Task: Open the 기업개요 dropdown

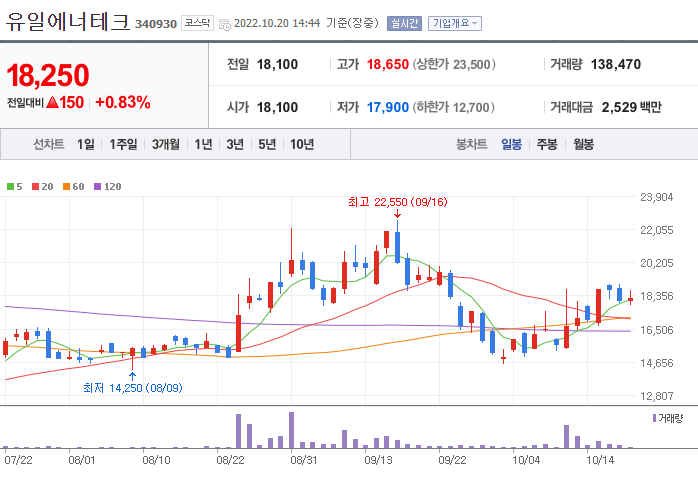Action: (x=455, y=23)
